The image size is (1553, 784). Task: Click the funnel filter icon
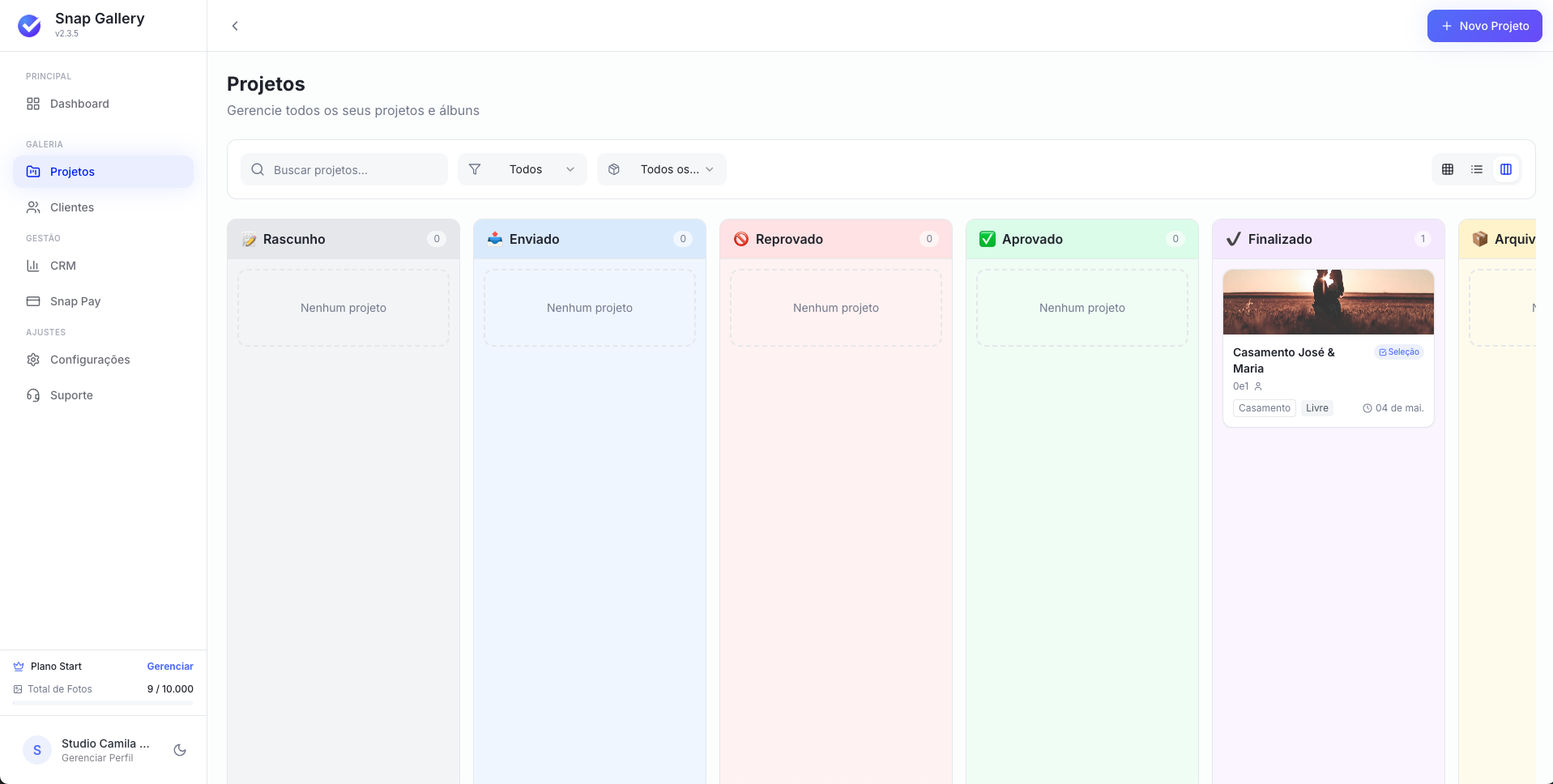tap(475, 169)
